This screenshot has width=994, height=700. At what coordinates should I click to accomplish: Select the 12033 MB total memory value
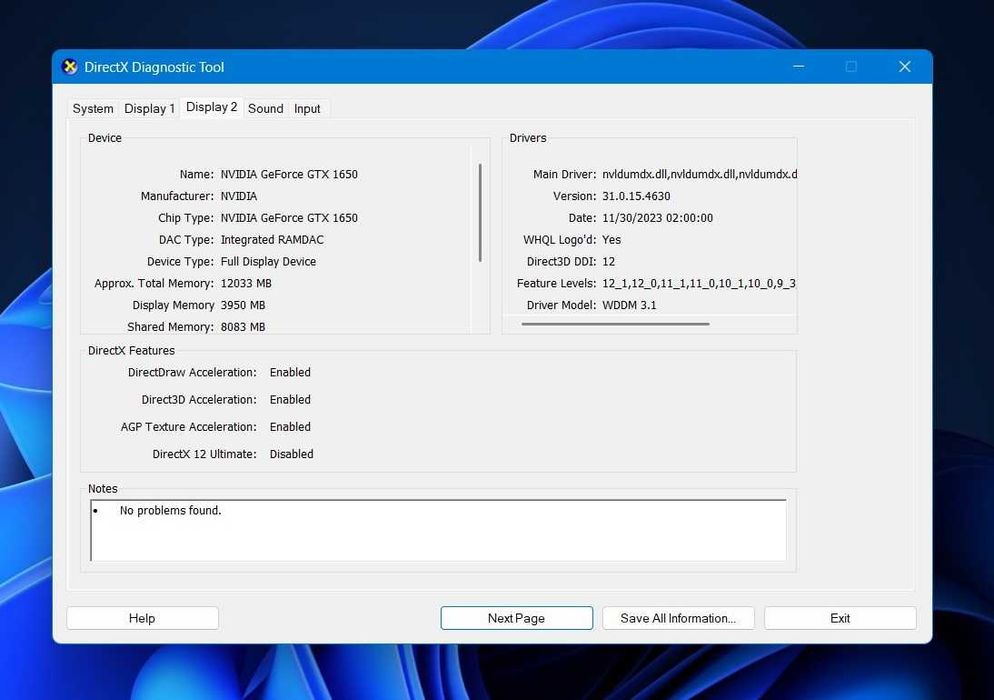pos(246,283)
